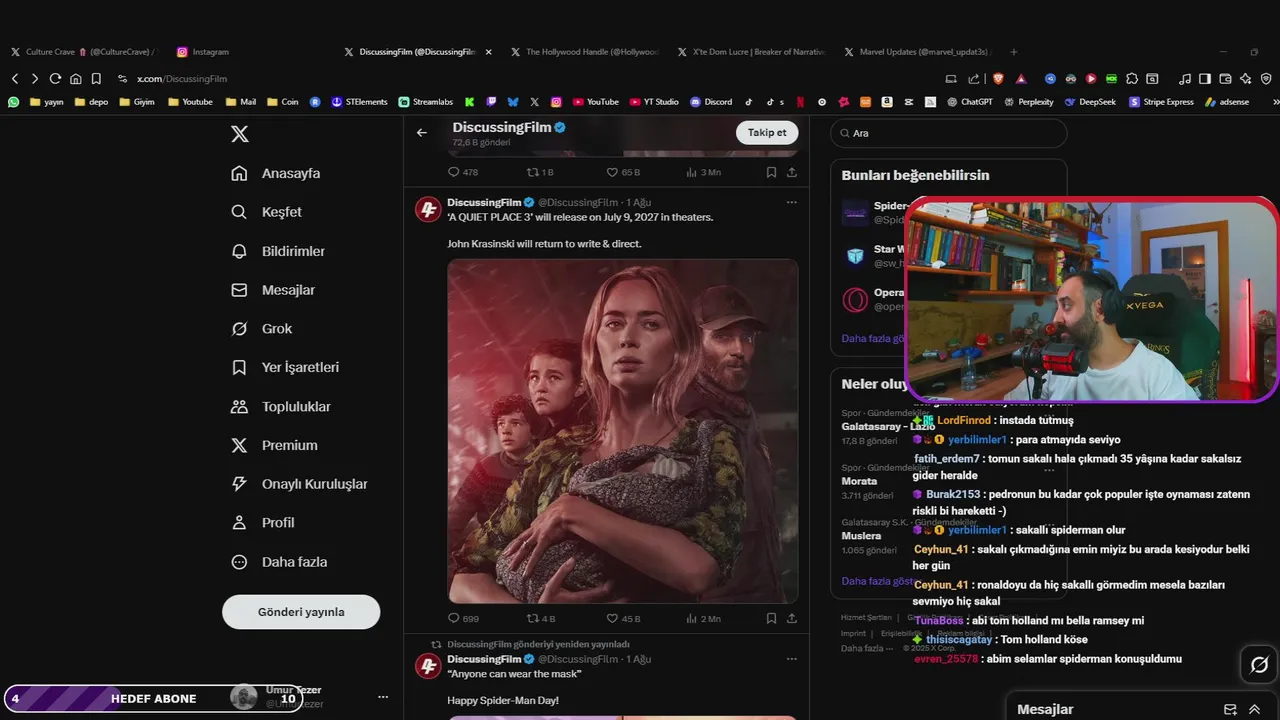This screenshot has width=1280, height=720.
Task: Click the floating Grok button
Action: [1259, 665]
